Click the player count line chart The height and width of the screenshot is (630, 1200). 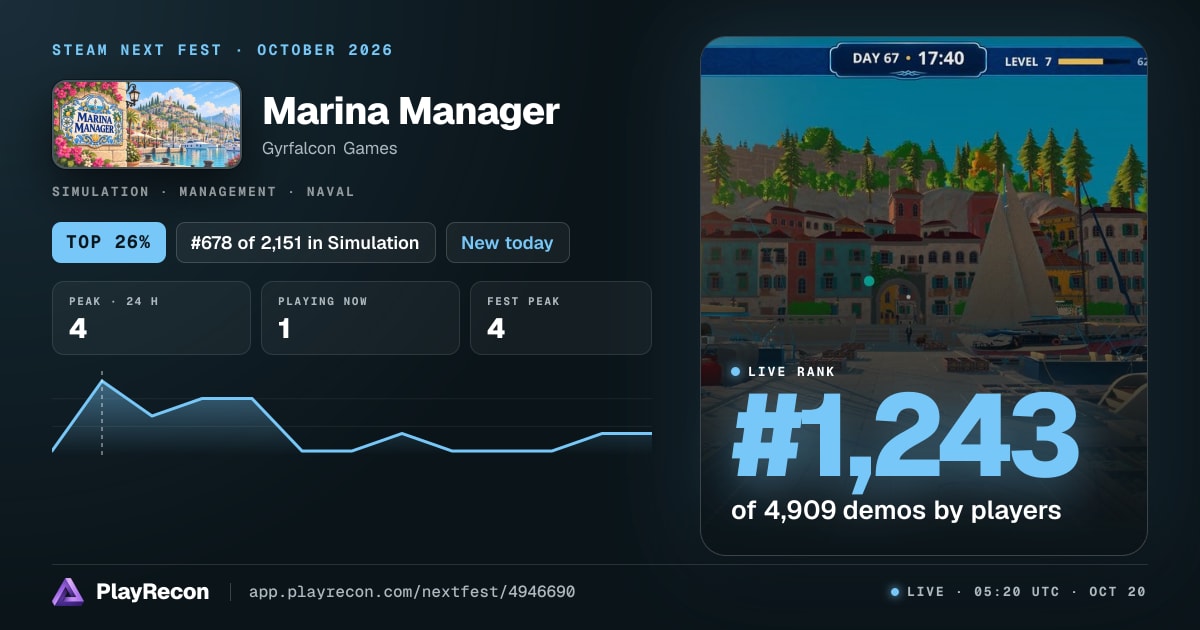tap(352, 416)
